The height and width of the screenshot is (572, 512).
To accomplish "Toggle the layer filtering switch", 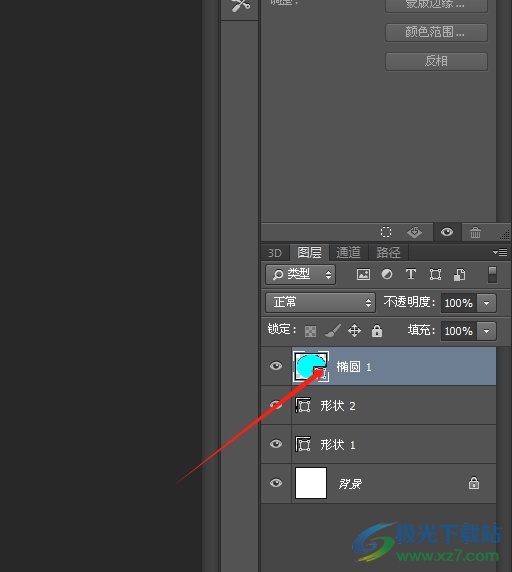I will point(492,274).
